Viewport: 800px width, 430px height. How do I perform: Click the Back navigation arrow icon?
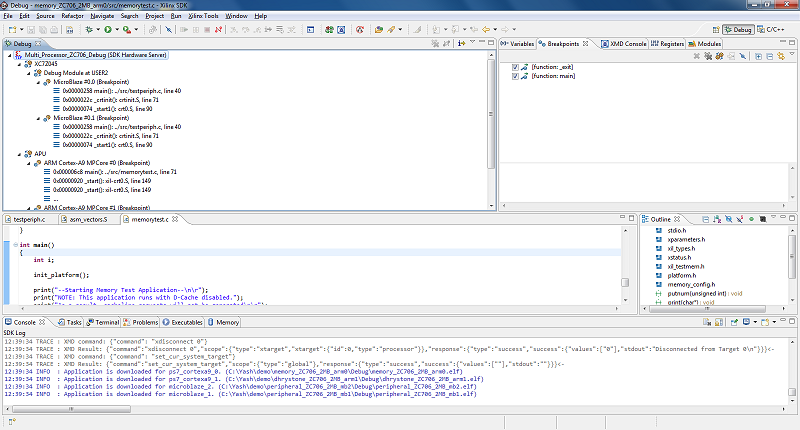[x=486, y=30]
